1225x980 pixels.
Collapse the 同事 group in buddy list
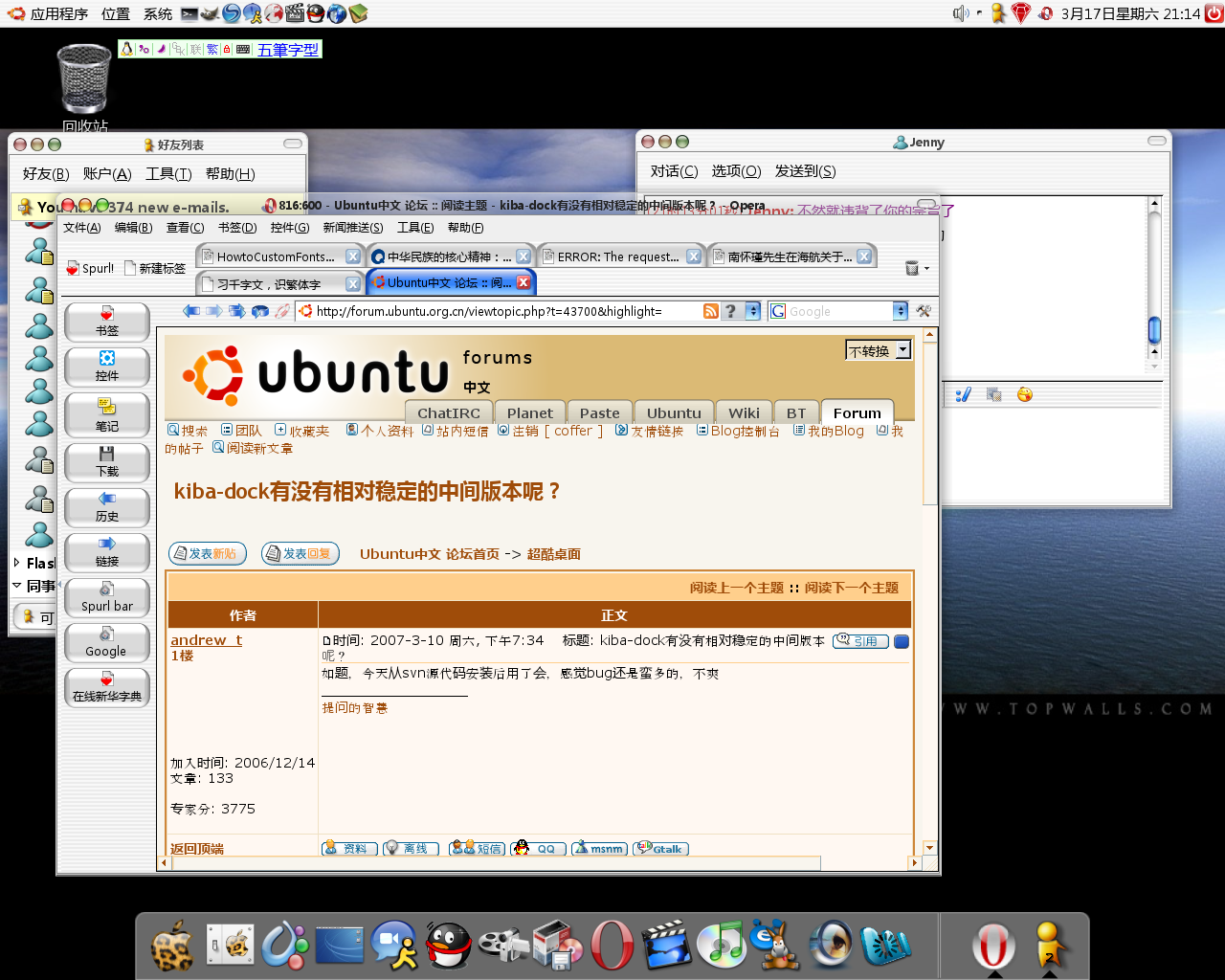pyautogui.click(x=17, y=586)
